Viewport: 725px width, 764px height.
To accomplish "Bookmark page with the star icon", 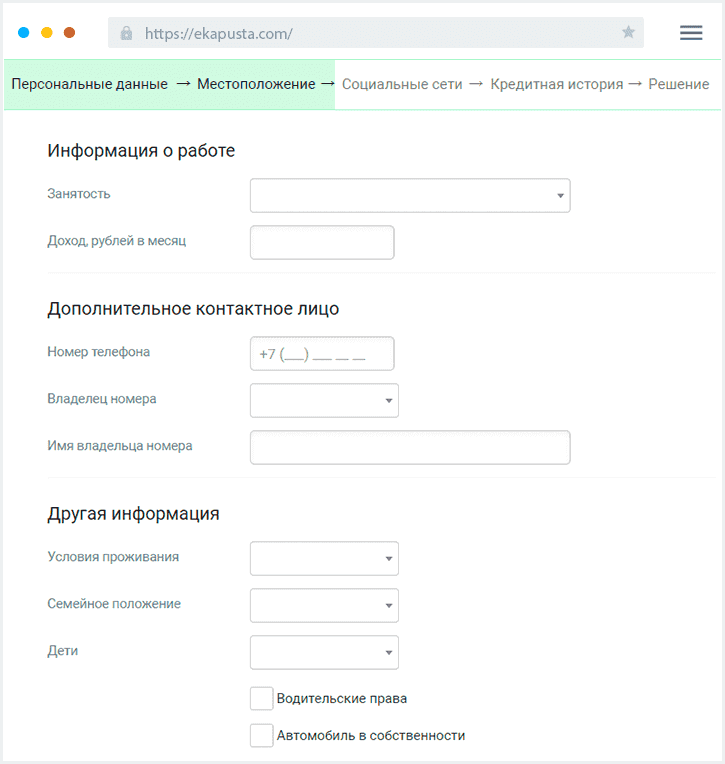I will [x=628, y=32].
